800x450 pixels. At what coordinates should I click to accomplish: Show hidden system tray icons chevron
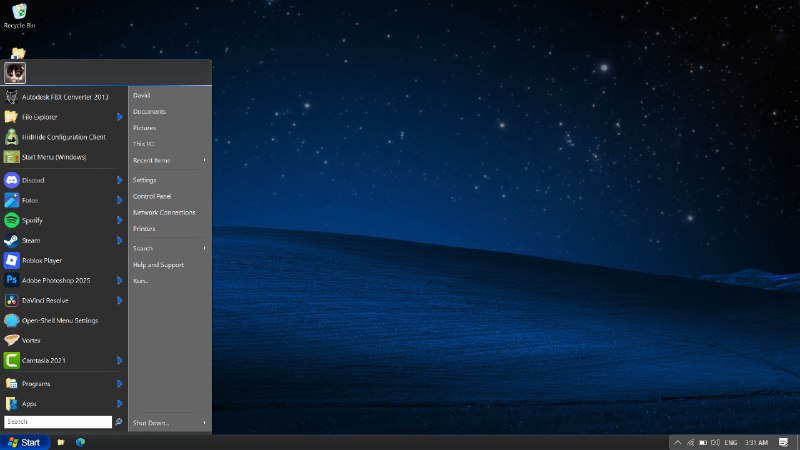click(x=678, y=442)
